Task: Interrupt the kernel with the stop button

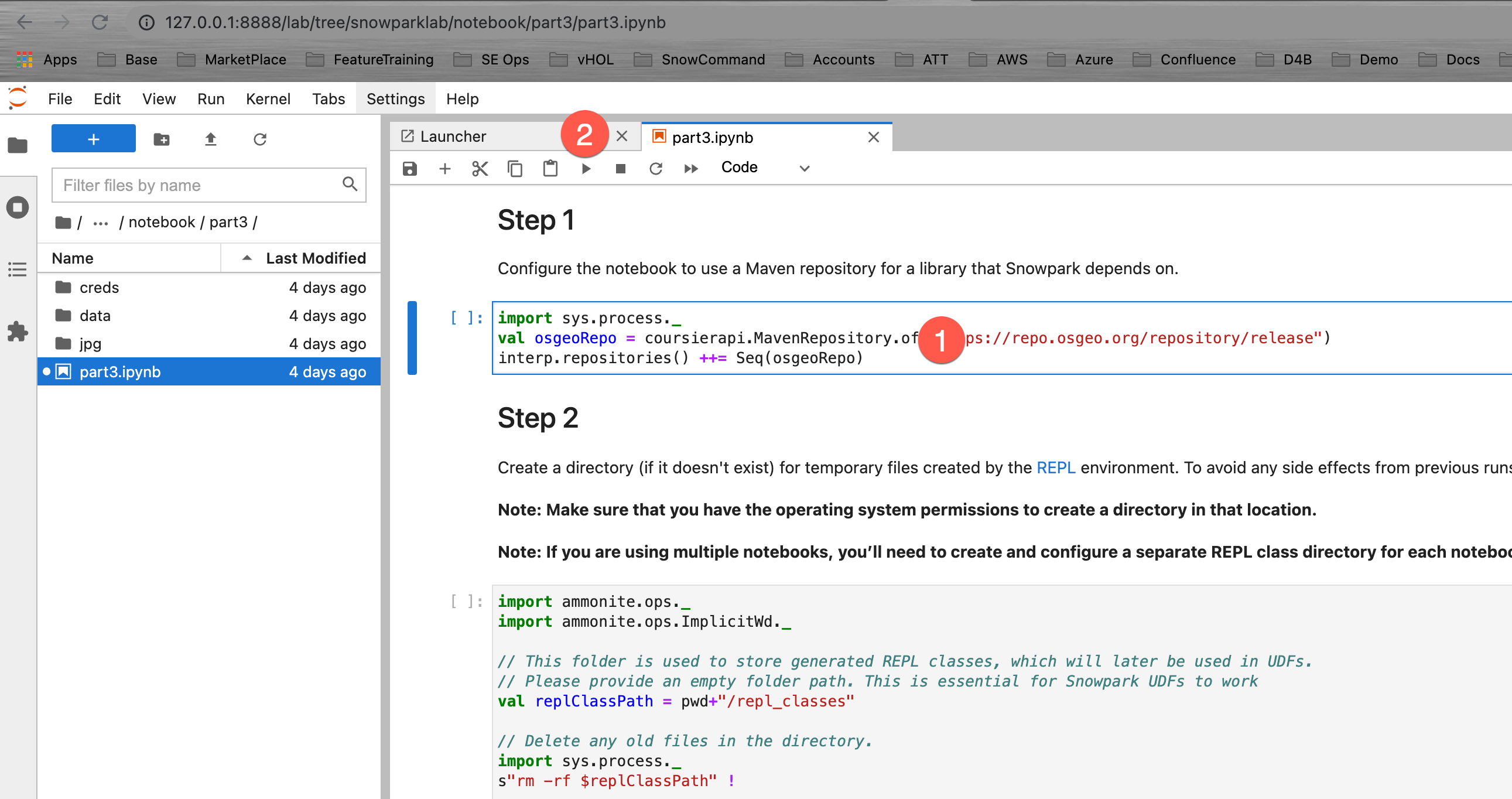Action: tap(620, 169)
